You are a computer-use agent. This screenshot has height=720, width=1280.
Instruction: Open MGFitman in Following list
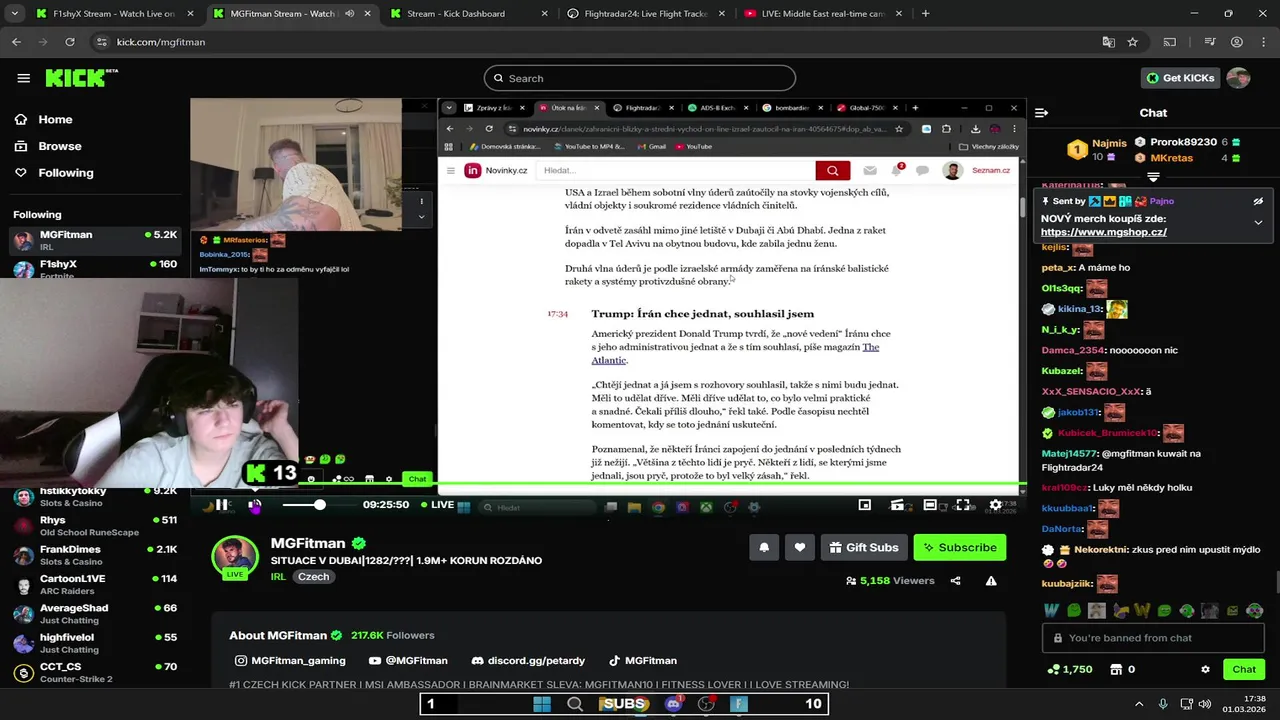[x=95, y=240]
